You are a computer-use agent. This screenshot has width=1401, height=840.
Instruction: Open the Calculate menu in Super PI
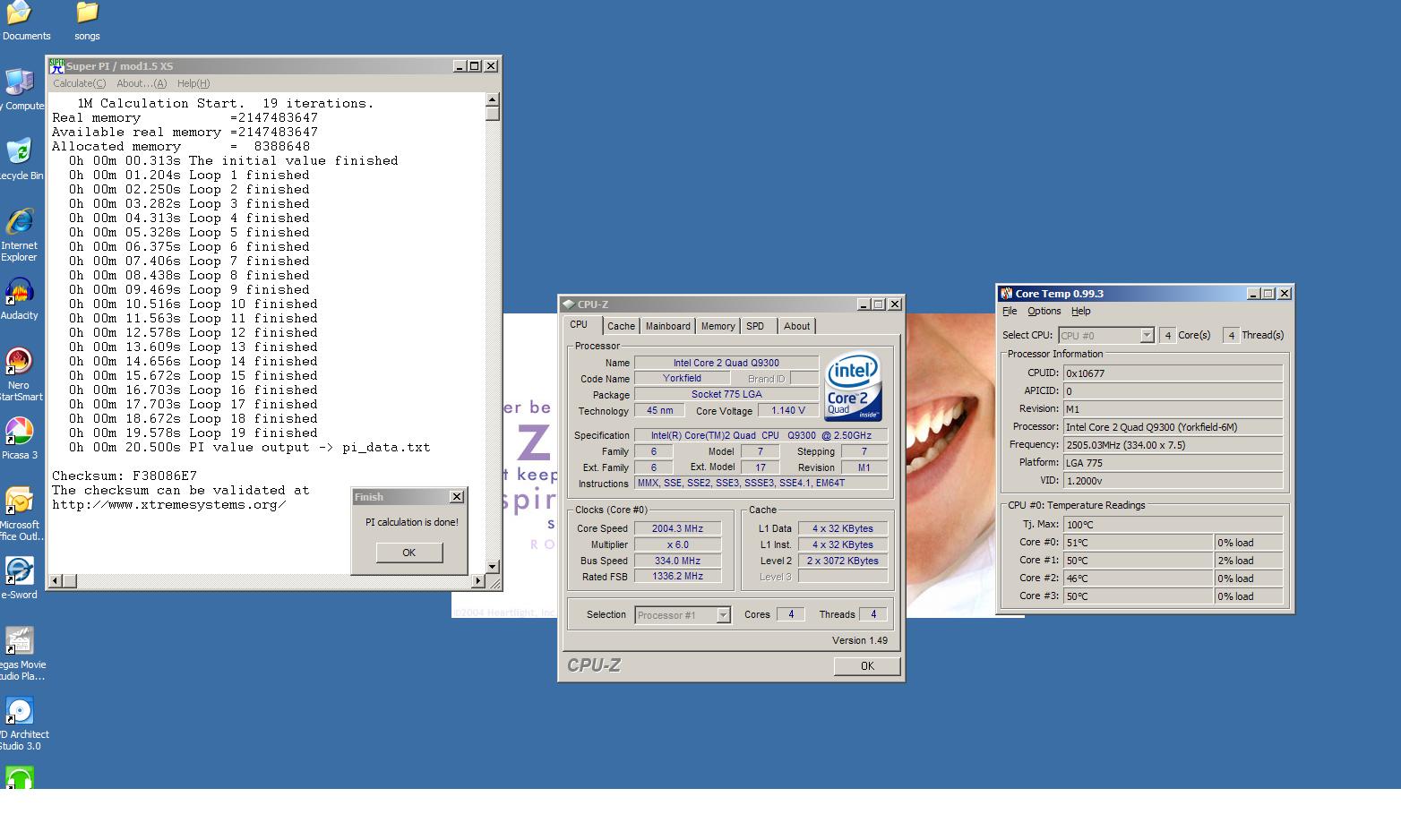click(79, 83)
